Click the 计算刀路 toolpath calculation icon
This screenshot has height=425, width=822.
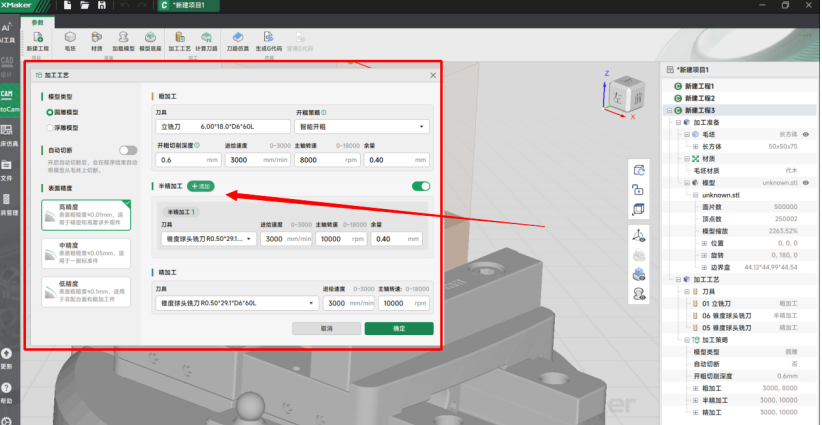tap(207, 39)
